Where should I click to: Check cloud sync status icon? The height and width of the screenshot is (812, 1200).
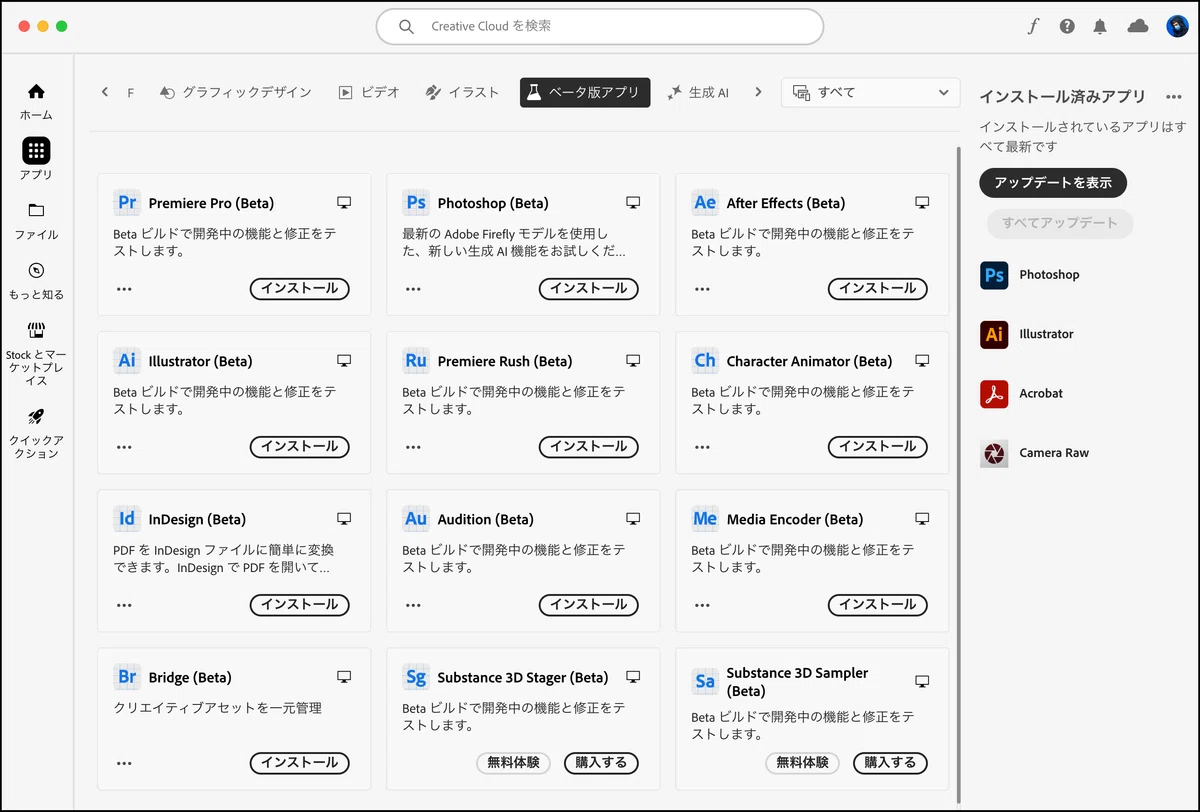point(1138,27)
